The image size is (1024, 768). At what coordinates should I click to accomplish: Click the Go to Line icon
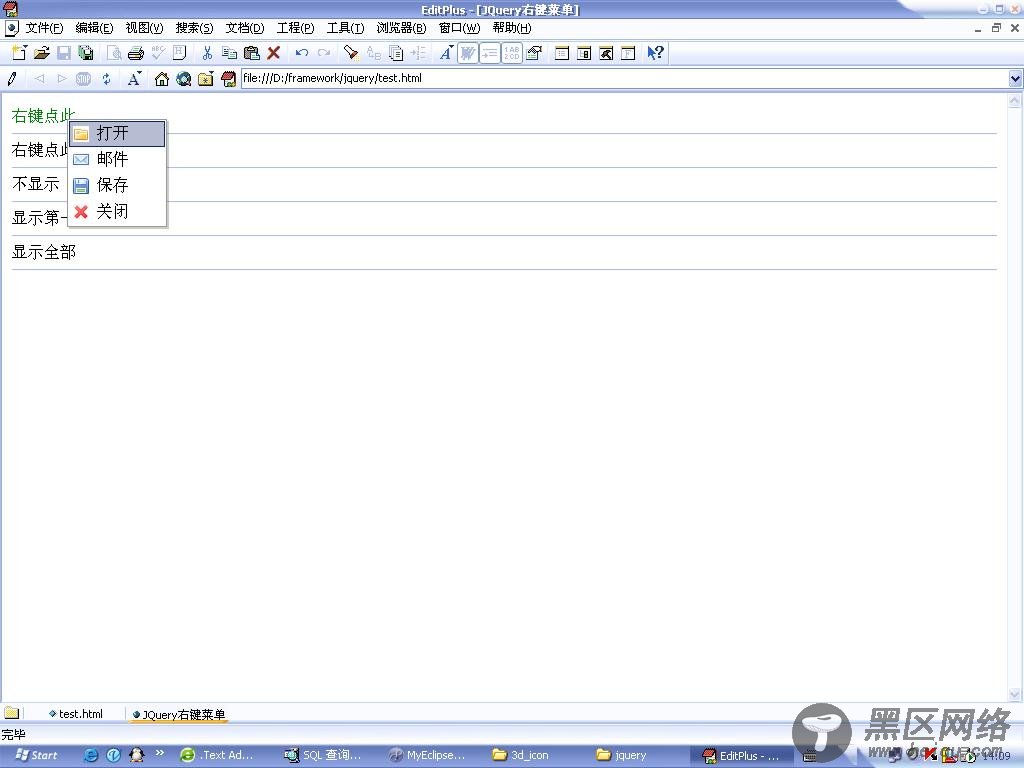click(418, 53)
